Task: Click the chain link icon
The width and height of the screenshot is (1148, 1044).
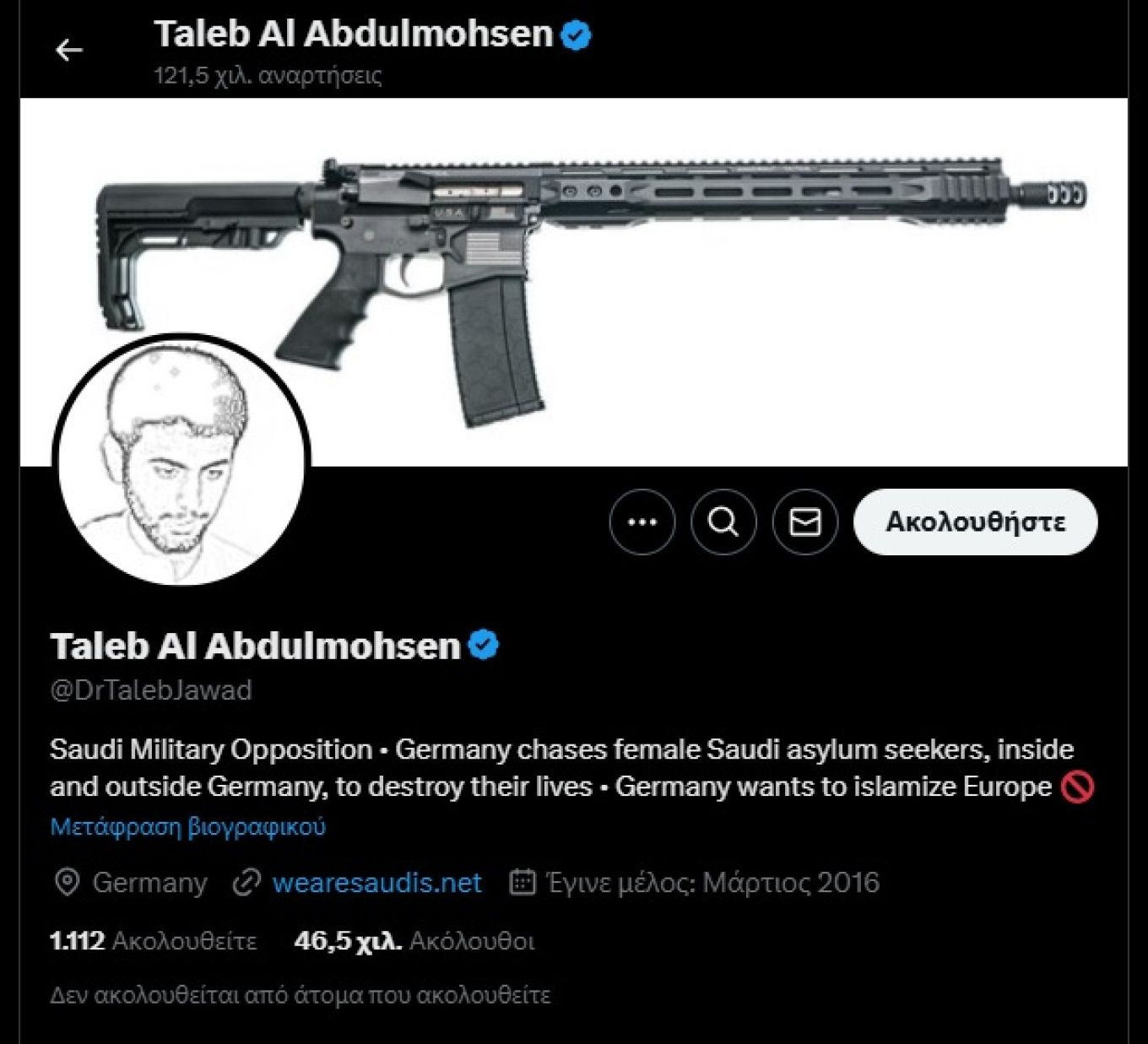Action: [246, 883]
